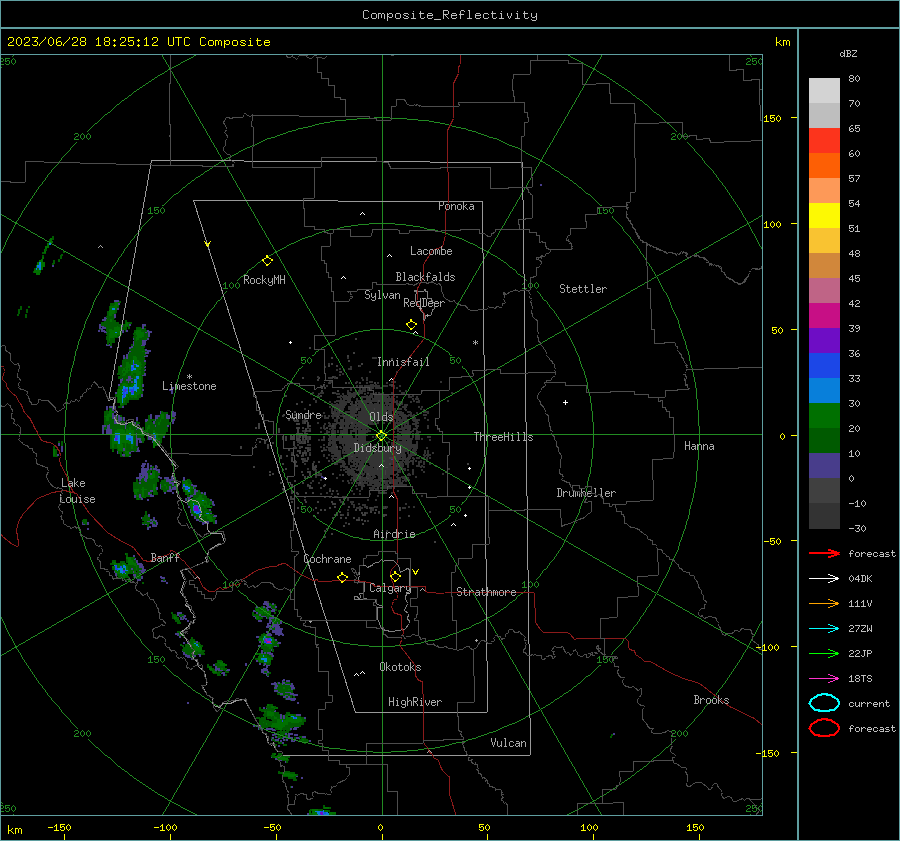Click the Olds city label
The width and height of the screenshot is (900, 841).
point(381,417)
